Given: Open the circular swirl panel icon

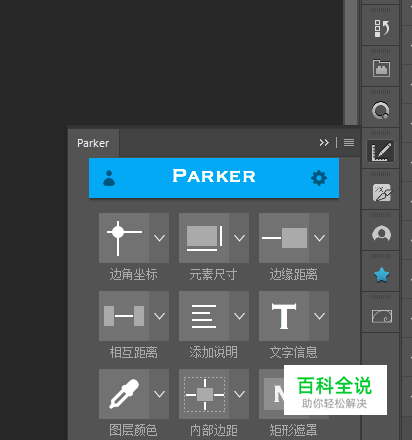Looking at the screenshot, I should point(381,110).
